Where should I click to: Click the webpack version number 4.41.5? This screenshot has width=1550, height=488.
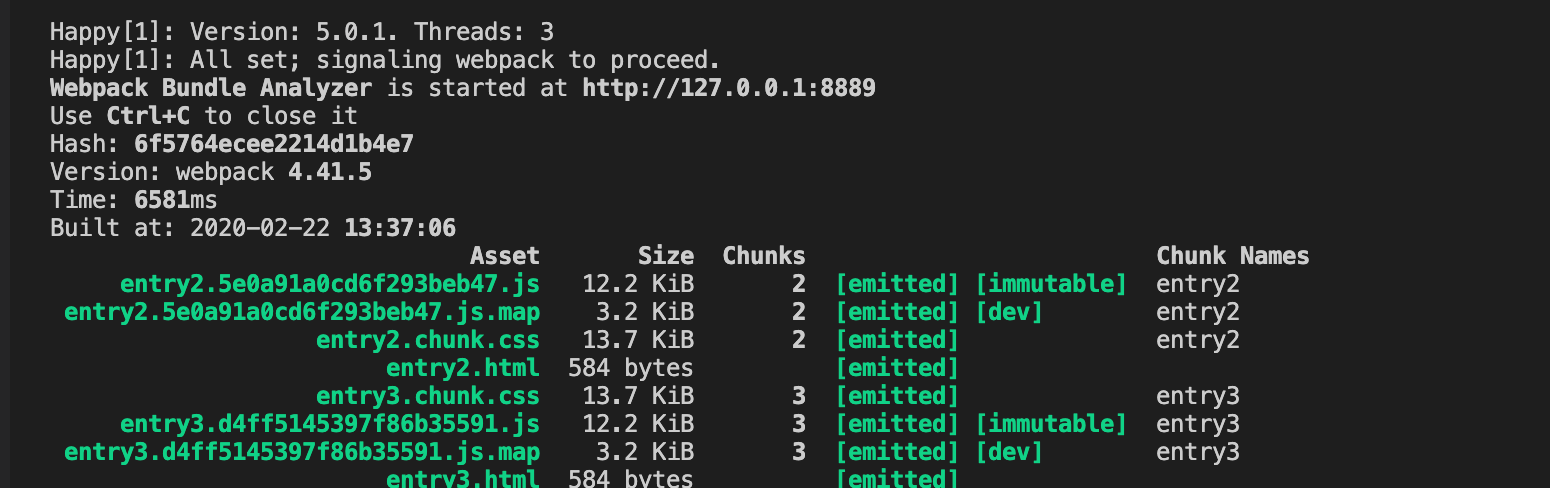(x=329, y=172)
